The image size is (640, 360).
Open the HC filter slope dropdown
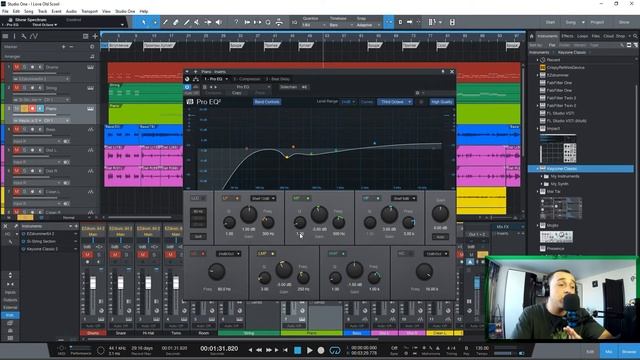click(x=436, y=253)
